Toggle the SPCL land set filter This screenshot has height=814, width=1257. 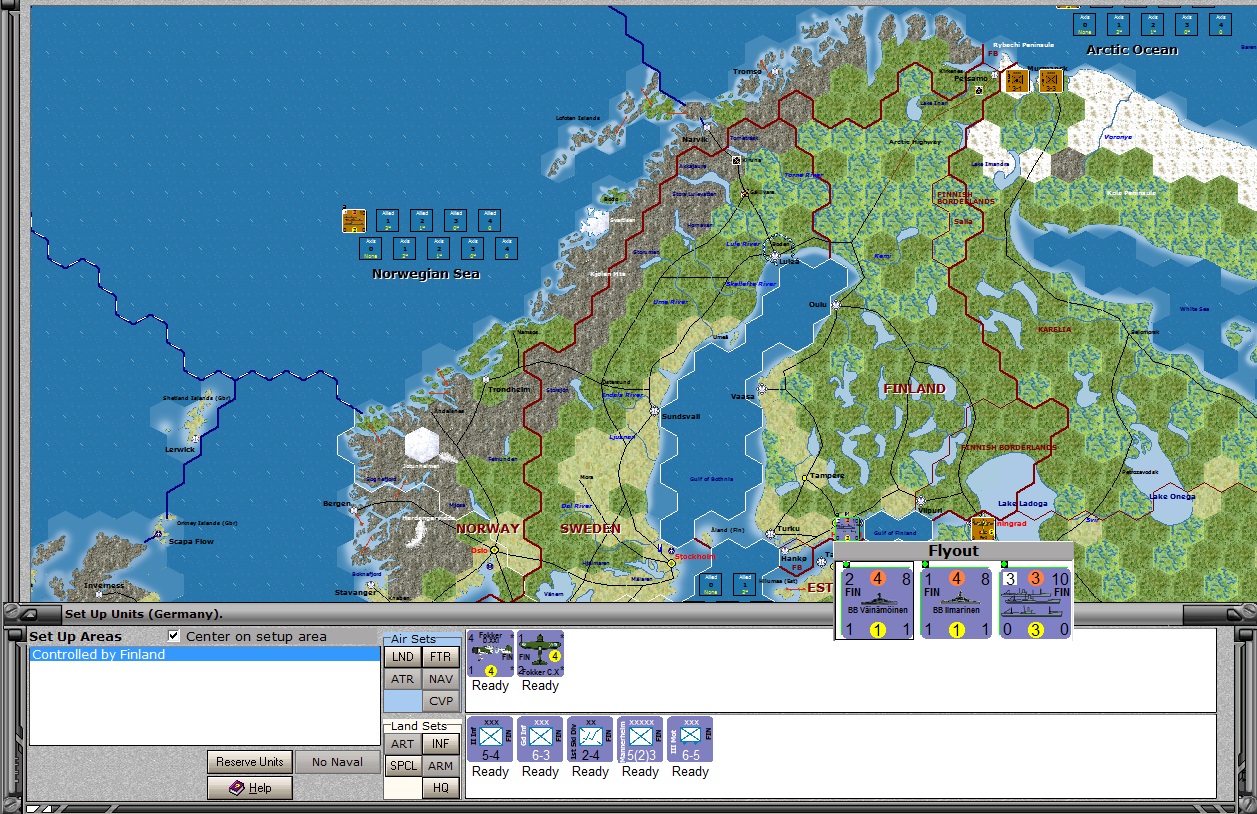[402, 766]
